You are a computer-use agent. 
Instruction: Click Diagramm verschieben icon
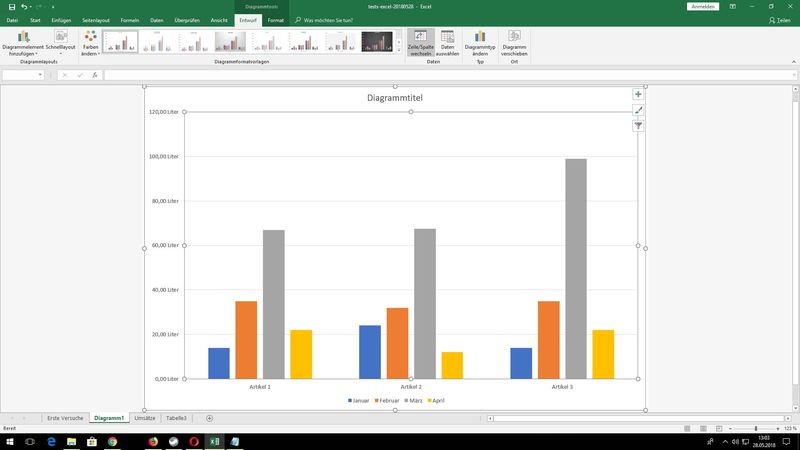click(x=514, y=37)
